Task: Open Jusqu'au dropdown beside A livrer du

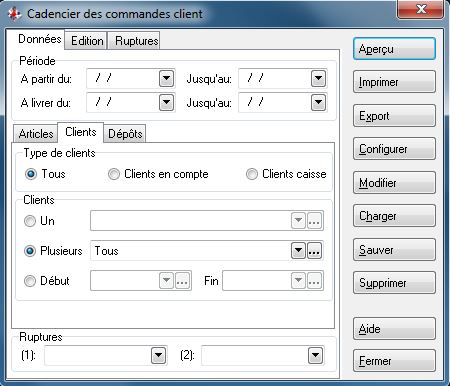Action: pyautogui.click(x=318, y=103)
